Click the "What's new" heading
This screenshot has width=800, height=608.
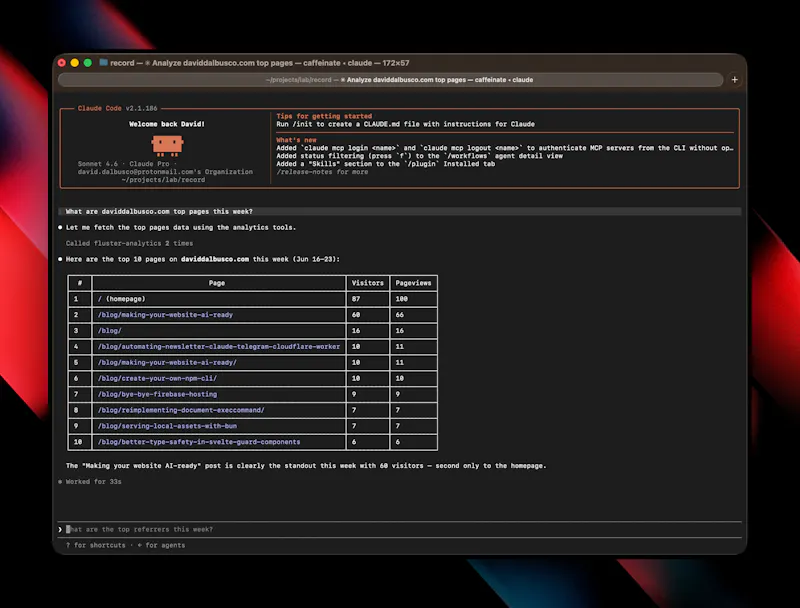click(296, 140)
